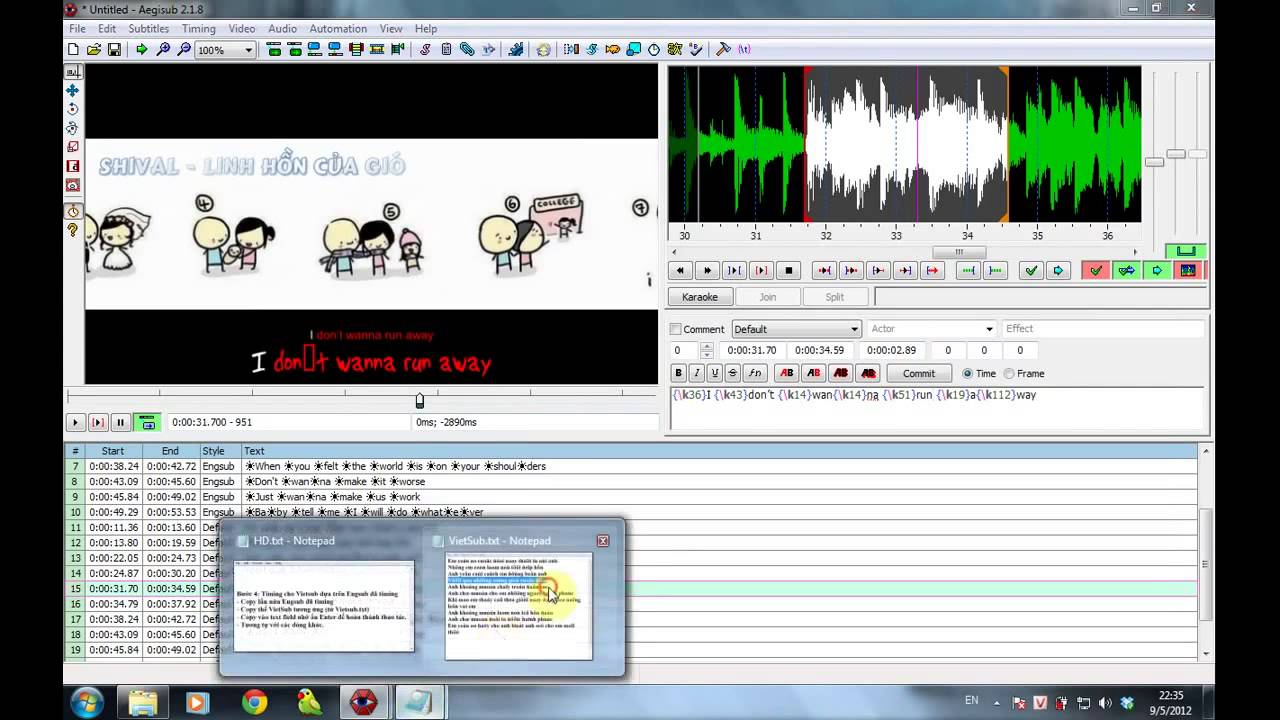The height and width of the screenshot is (720, 1280).
Task: Open the Options hammer icon
Action: 723,49
